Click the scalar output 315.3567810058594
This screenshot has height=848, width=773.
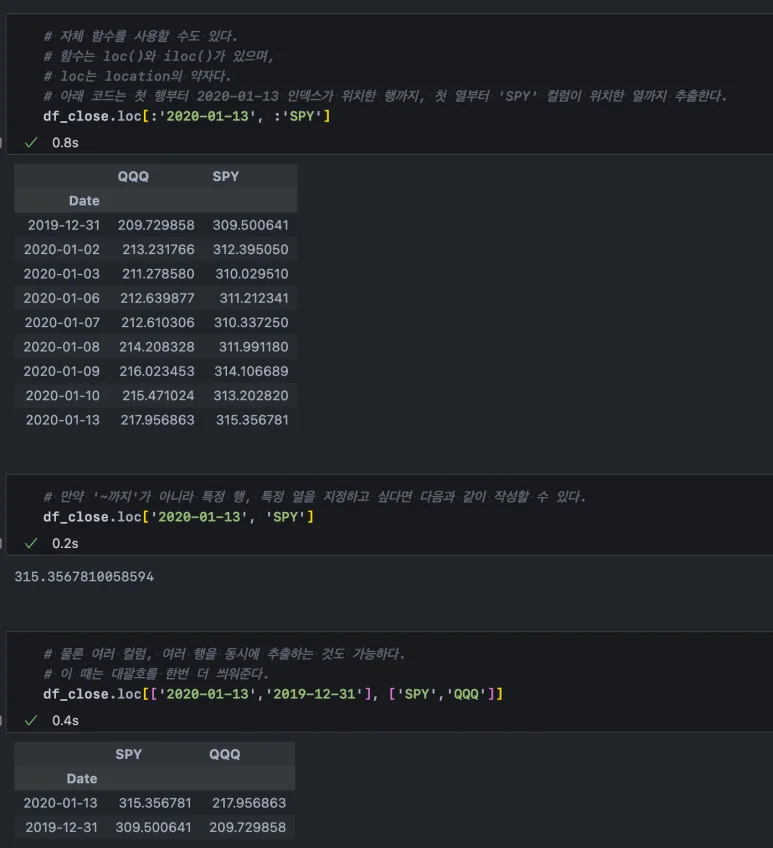[84, 577]
